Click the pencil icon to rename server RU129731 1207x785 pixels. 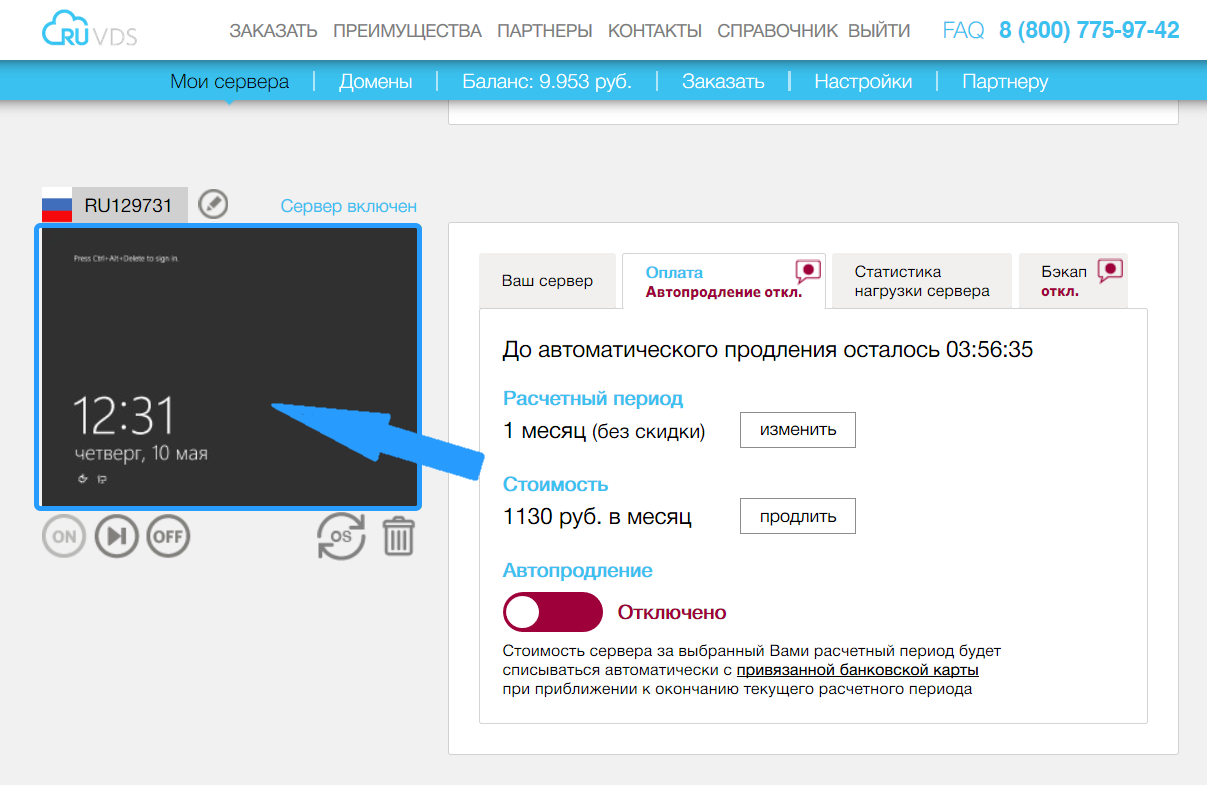click(x=213, y=205)
